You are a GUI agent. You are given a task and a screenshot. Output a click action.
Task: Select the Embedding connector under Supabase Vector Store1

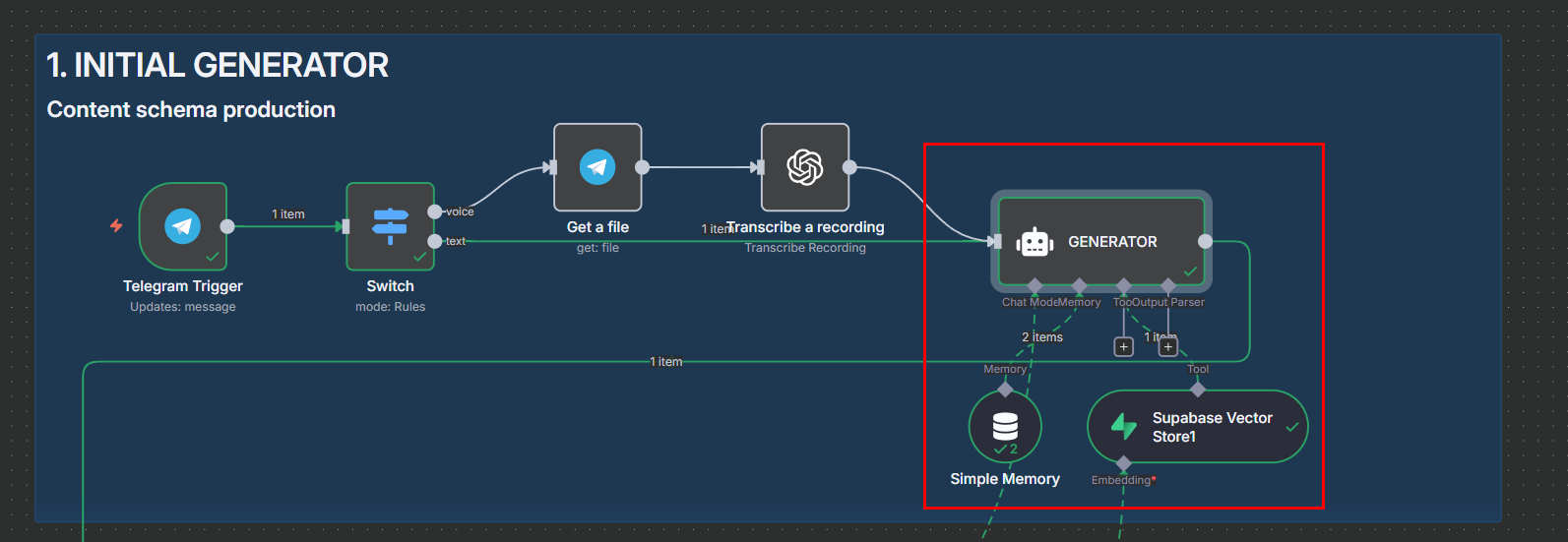click(x=1123, y=463)
